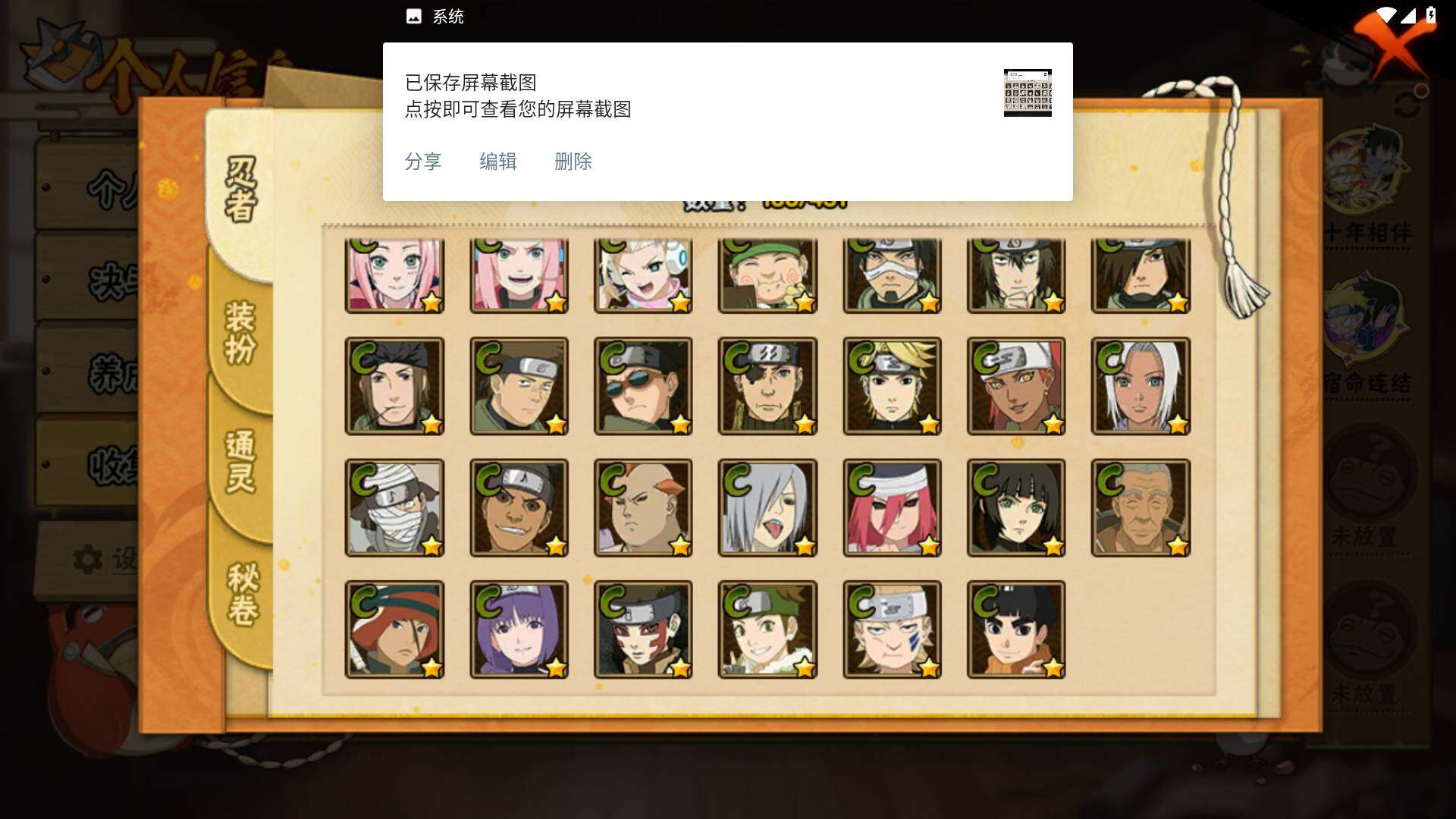
Task: Open the 秘卷 side tab
Action: pyautogui.click(x=242, y=593)
